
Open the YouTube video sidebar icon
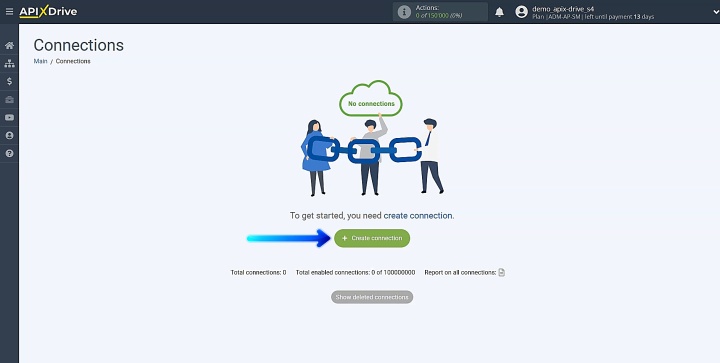tap(9, 117)
